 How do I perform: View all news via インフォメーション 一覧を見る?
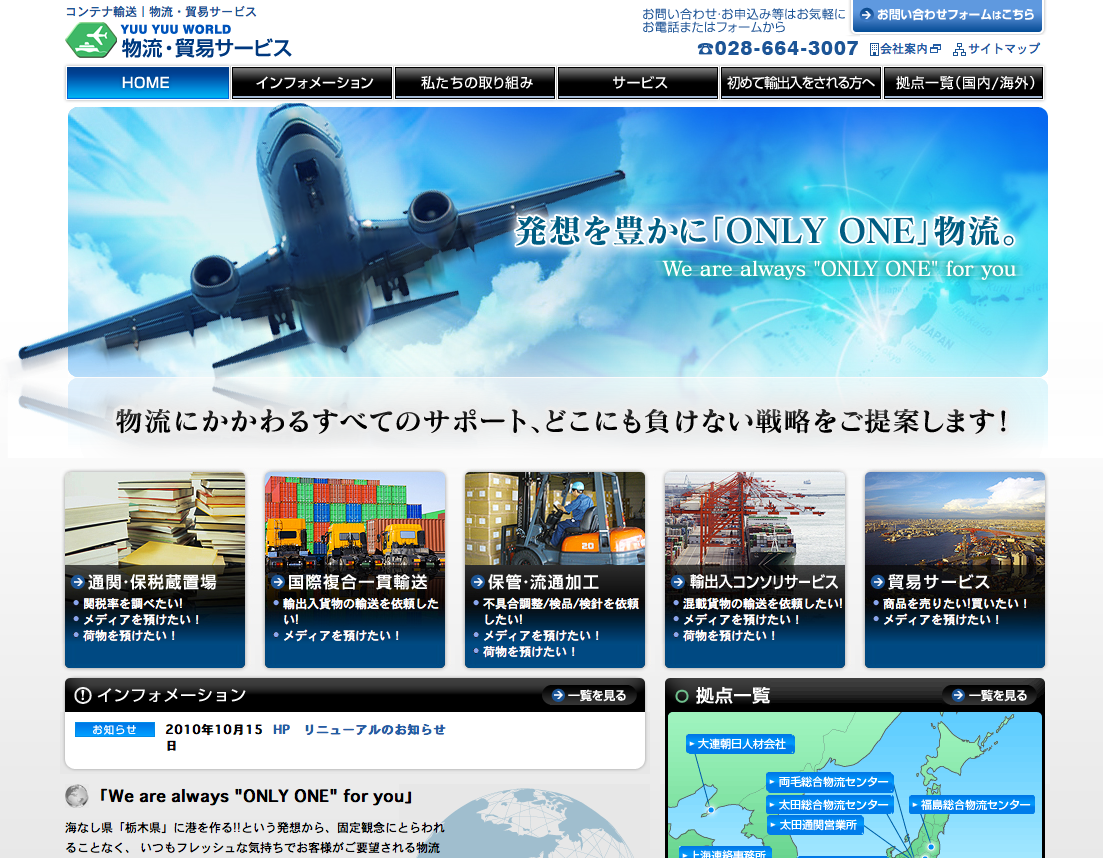tap(590, 695)
